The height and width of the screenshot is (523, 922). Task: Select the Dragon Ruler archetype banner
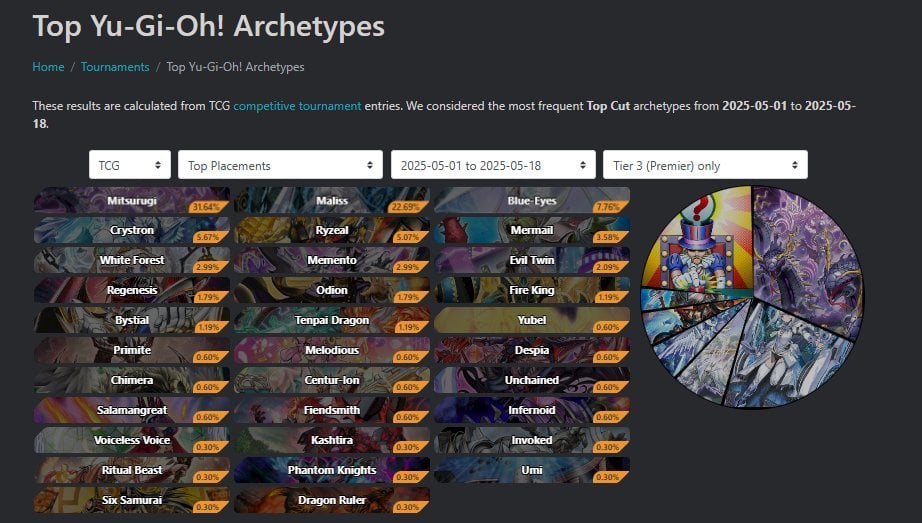pos(332,500)
